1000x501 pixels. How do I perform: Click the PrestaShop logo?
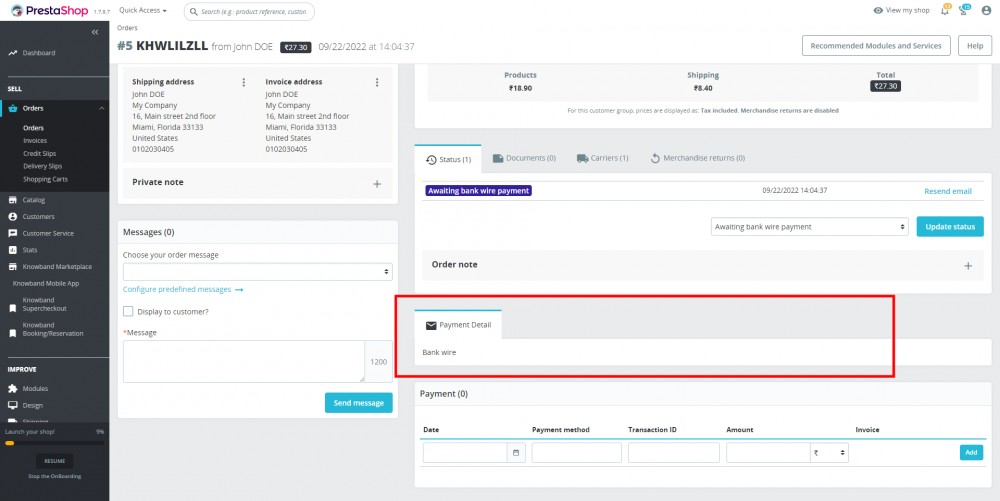click(49, 11)
